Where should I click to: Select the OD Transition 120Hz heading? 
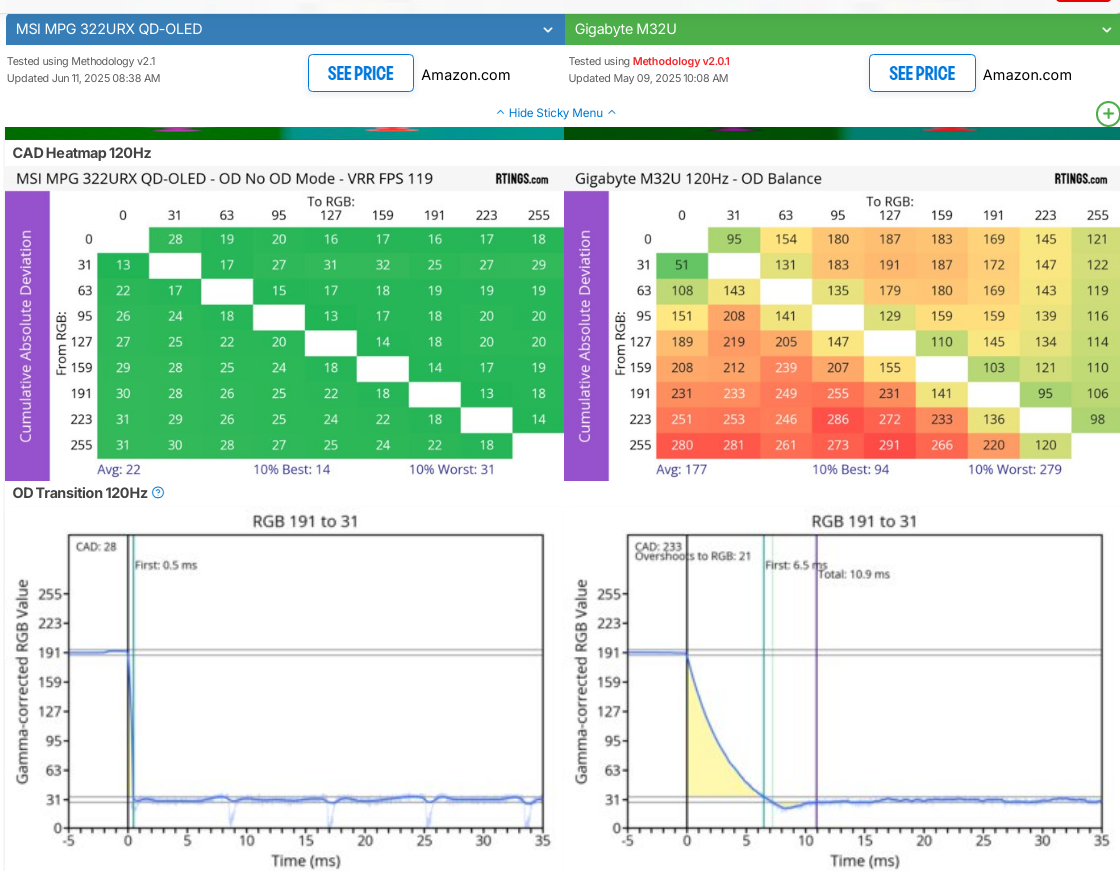[80, 493]
